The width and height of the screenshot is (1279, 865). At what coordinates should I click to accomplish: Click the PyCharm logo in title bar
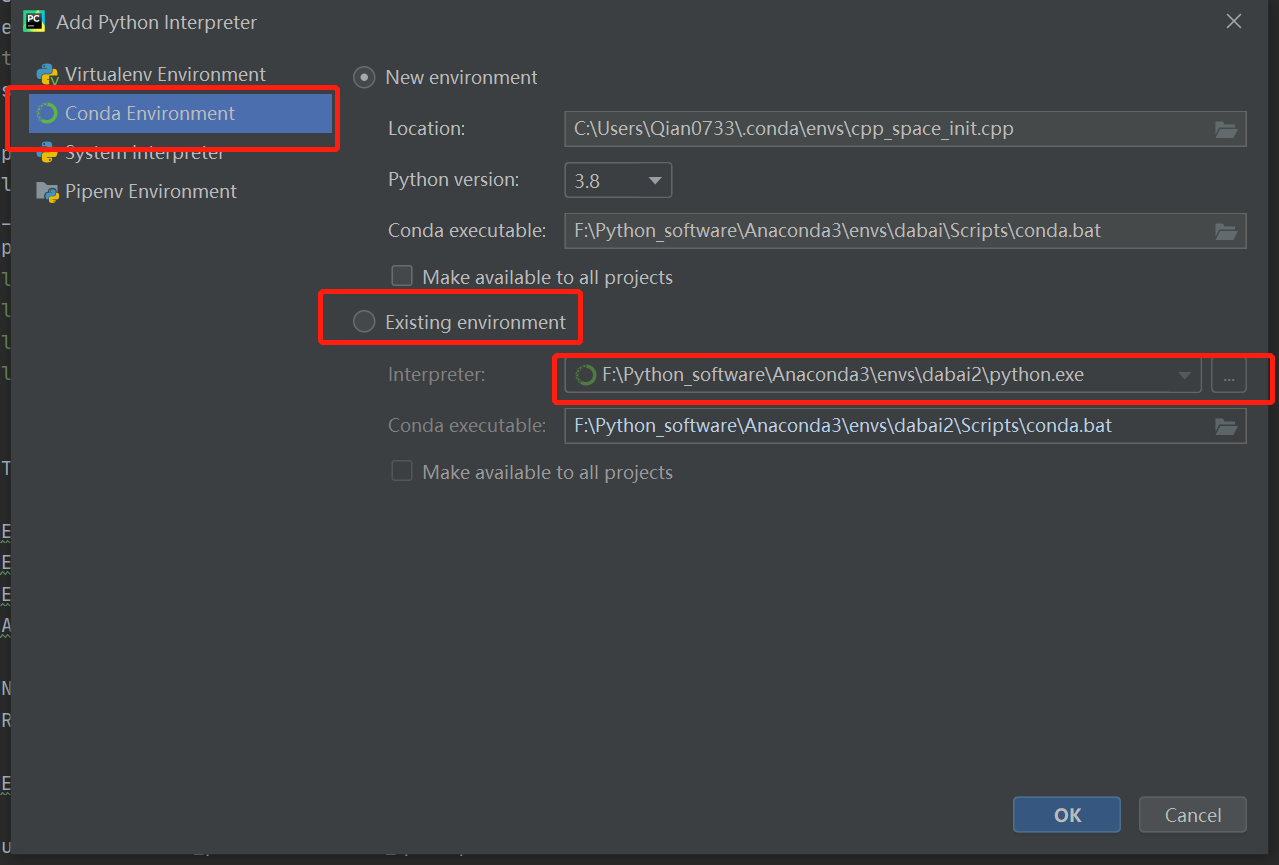34,21
